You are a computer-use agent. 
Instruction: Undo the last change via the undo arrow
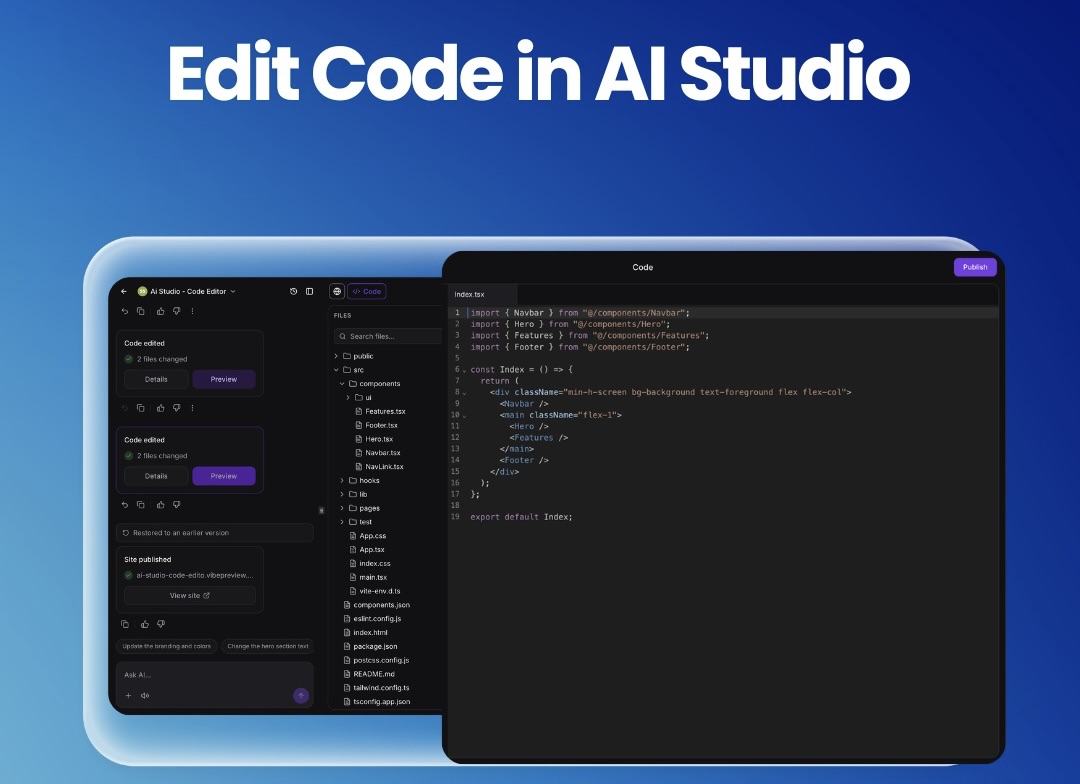point(125,409)
